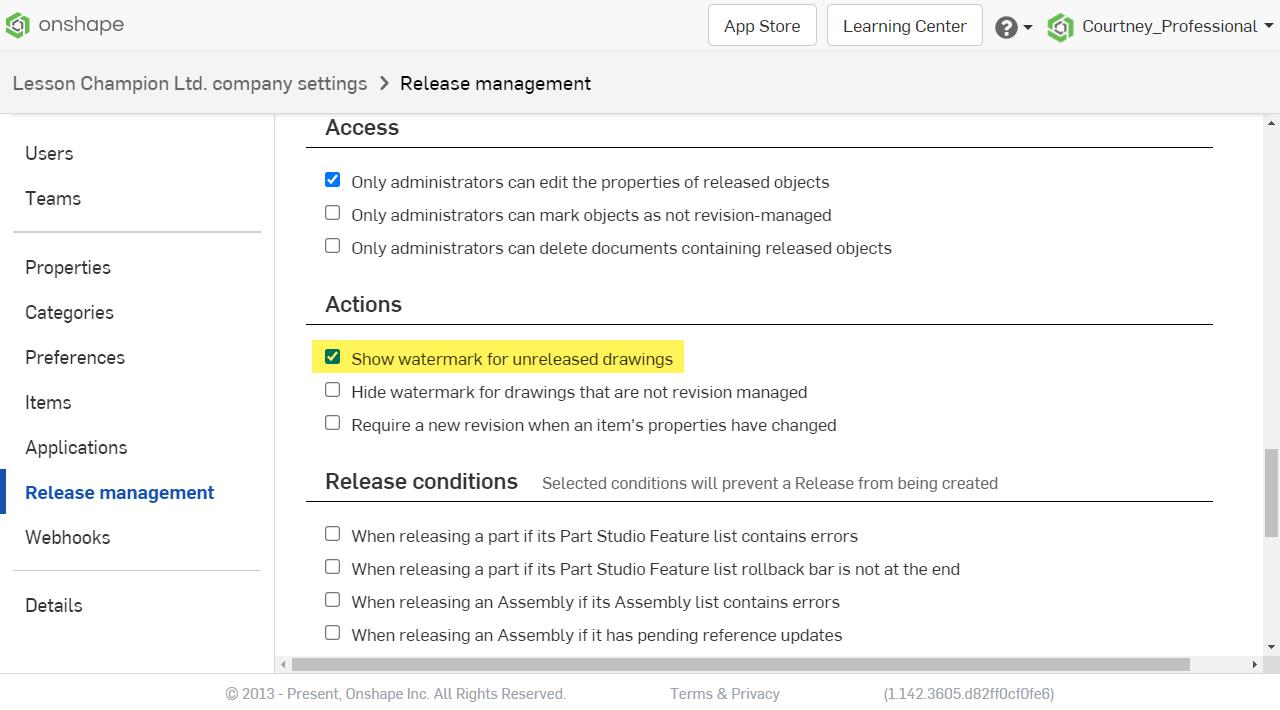Open the Help question mark icon

pyautogui.click(x=1004, y=27)
